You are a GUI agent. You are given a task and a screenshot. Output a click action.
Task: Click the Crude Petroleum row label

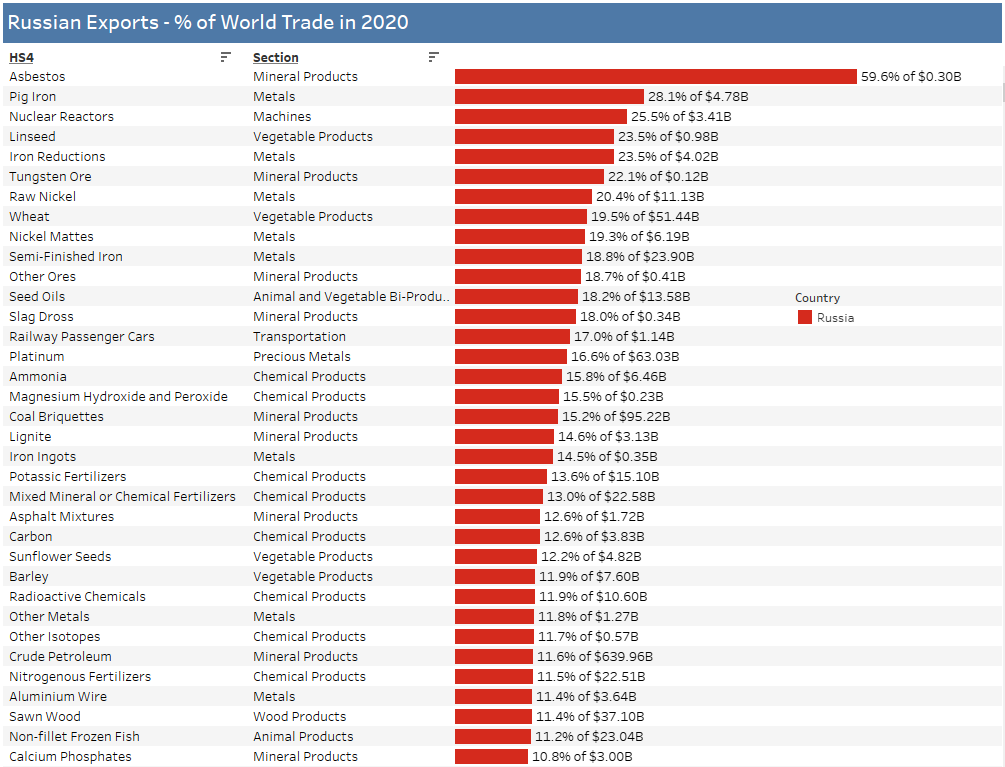click(x=60, y=657)
